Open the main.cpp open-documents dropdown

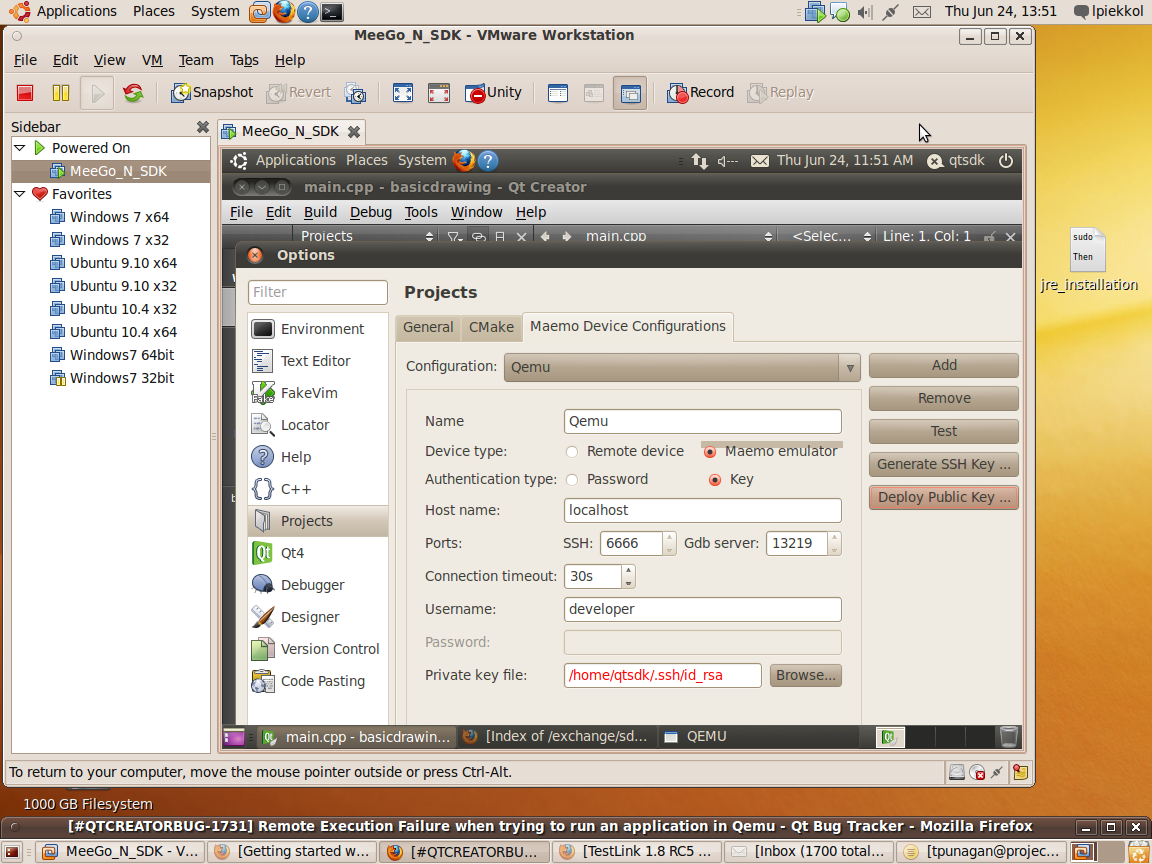678,237
